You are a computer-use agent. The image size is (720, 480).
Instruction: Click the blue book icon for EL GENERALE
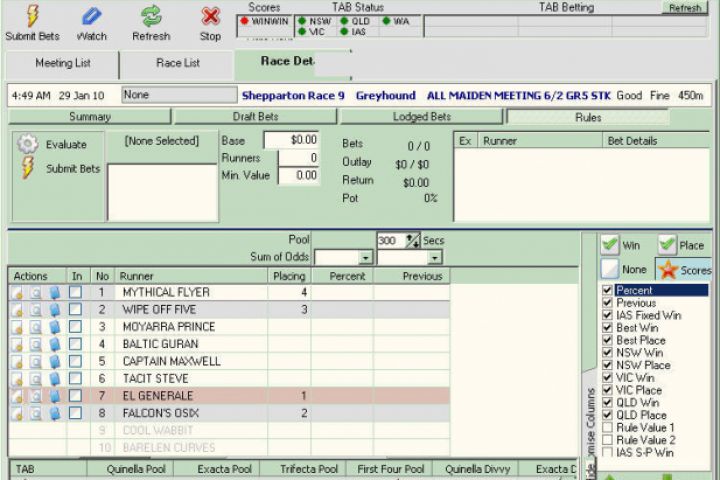point(54,396)
